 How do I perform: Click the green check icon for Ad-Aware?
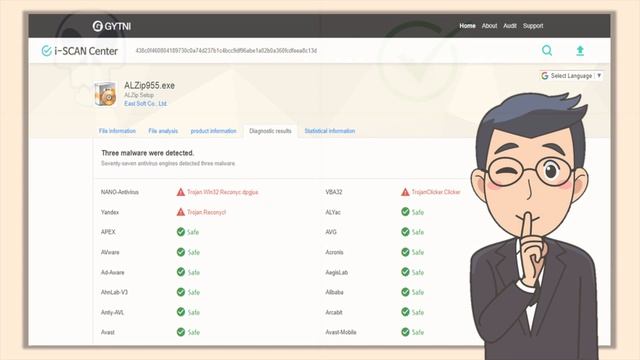181,272
